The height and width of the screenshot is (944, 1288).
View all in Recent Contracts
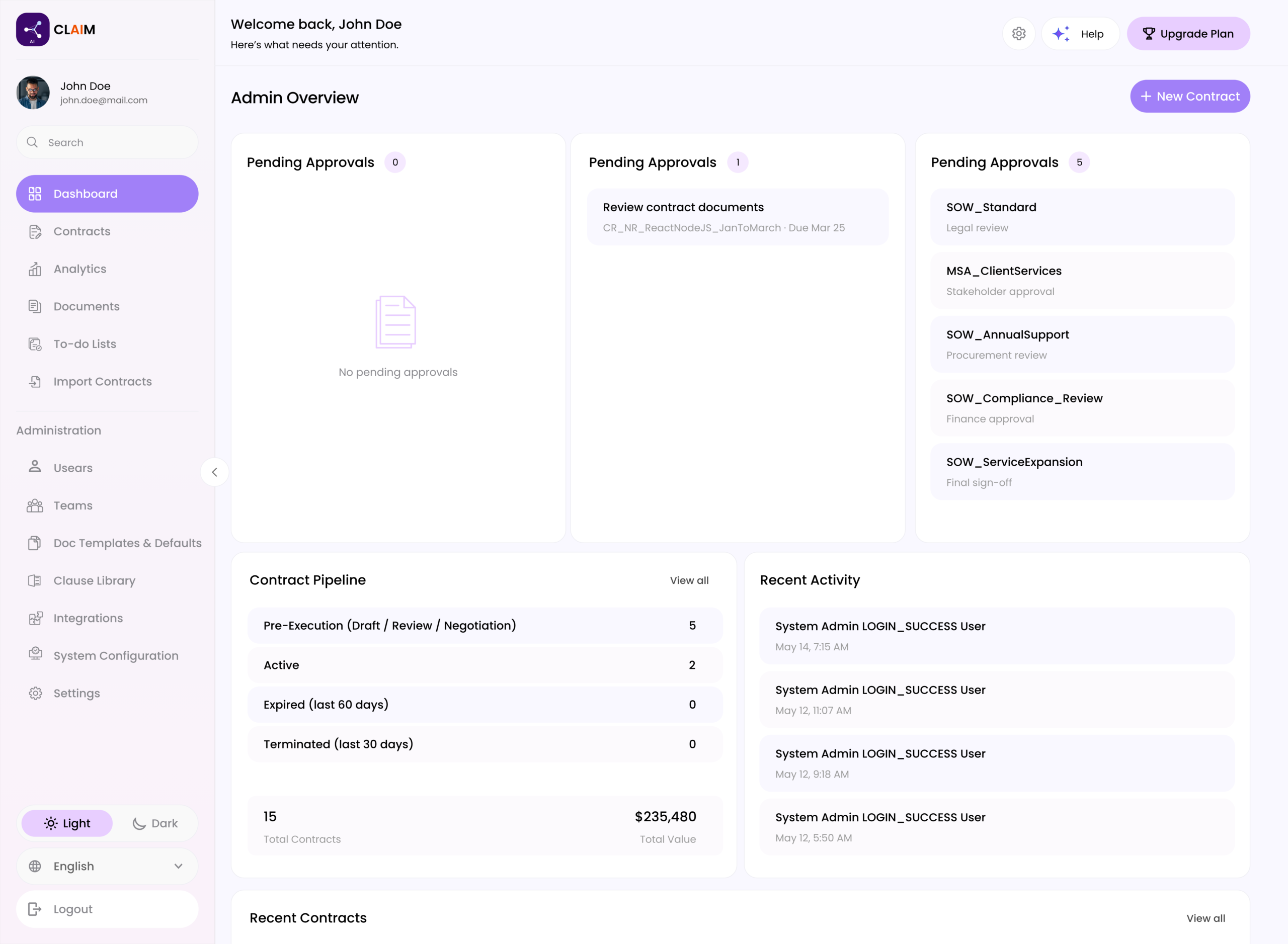1205,918
